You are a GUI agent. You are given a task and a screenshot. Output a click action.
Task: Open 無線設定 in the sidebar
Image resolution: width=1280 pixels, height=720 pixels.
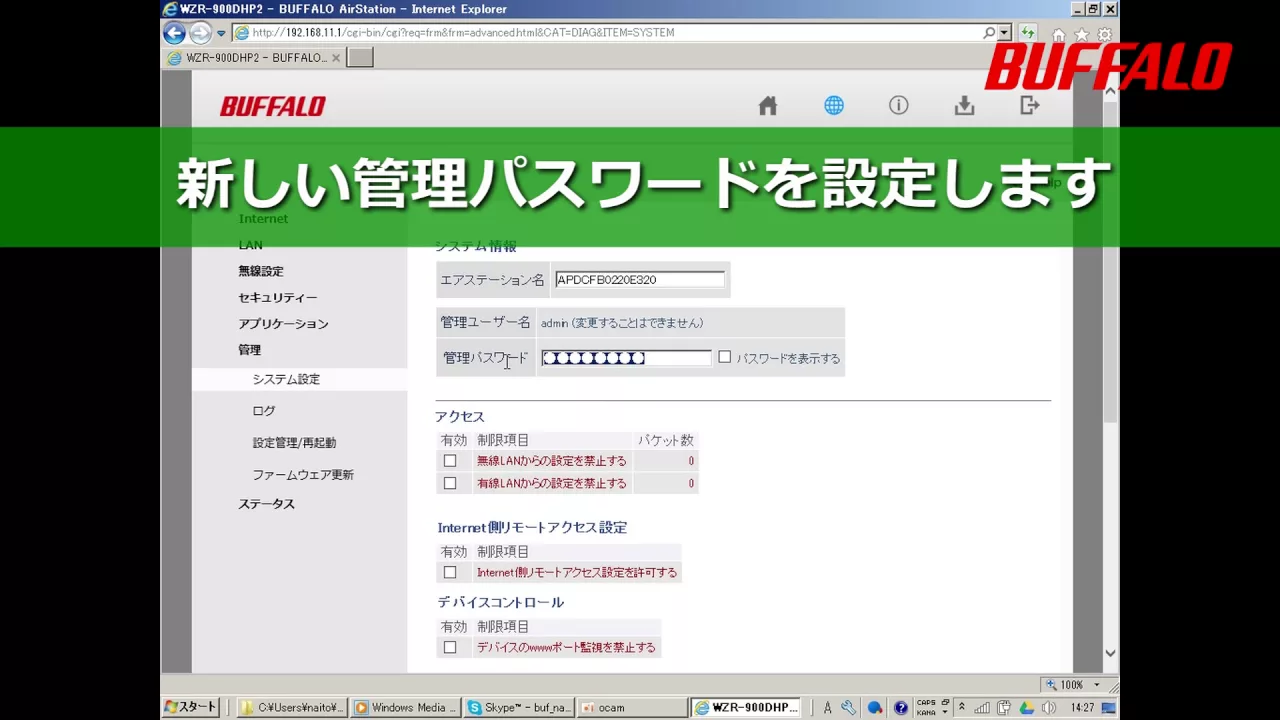[x=261, y=271]
